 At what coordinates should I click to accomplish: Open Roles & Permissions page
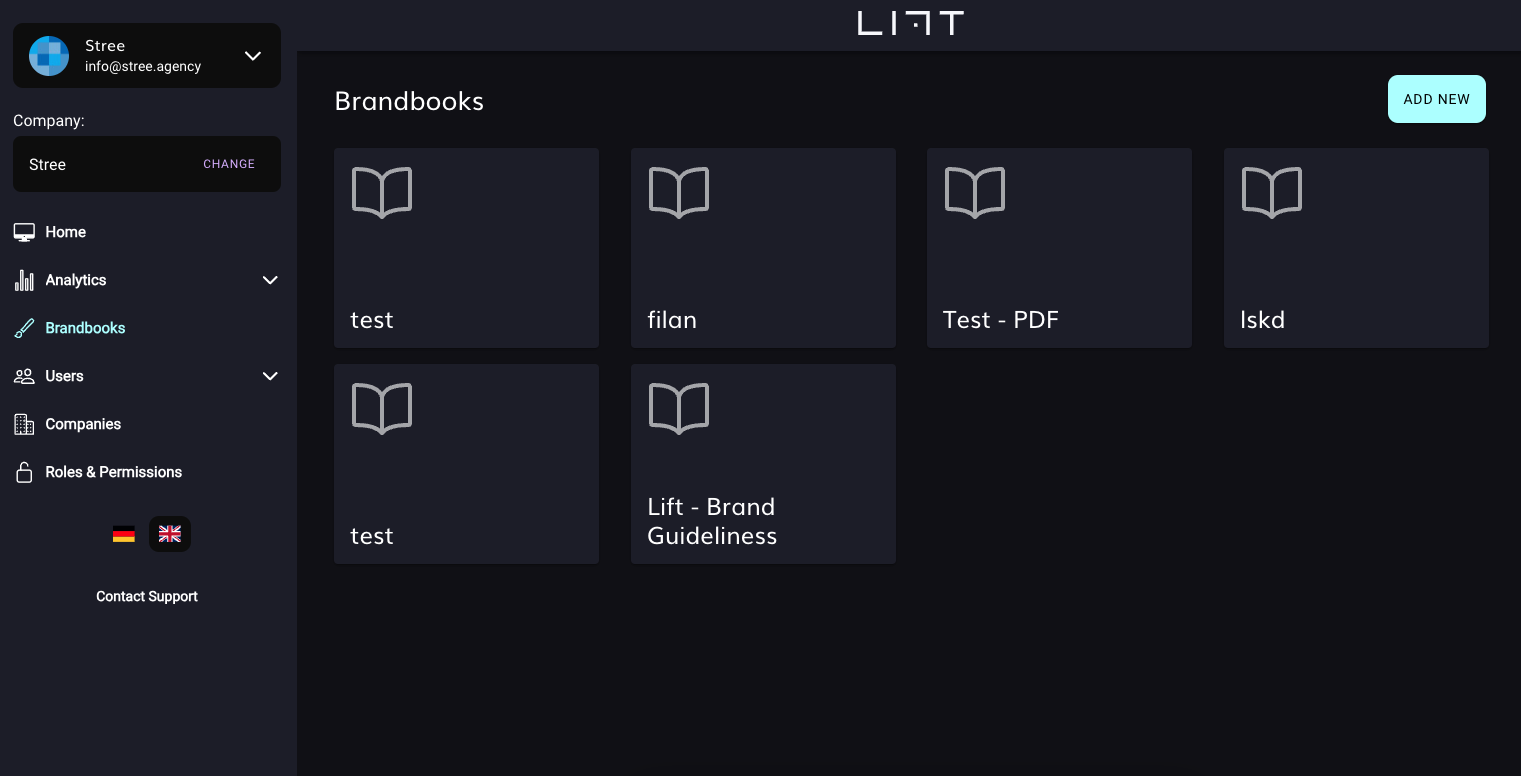click(x=113, y=472)
